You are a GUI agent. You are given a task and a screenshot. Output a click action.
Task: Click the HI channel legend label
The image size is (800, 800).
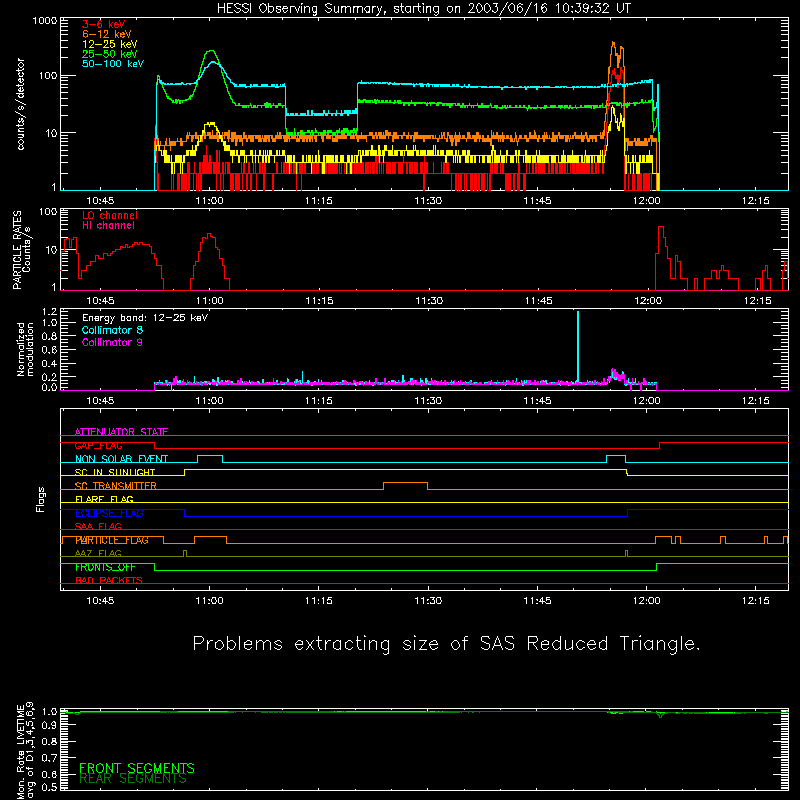[x=108, y=226]
